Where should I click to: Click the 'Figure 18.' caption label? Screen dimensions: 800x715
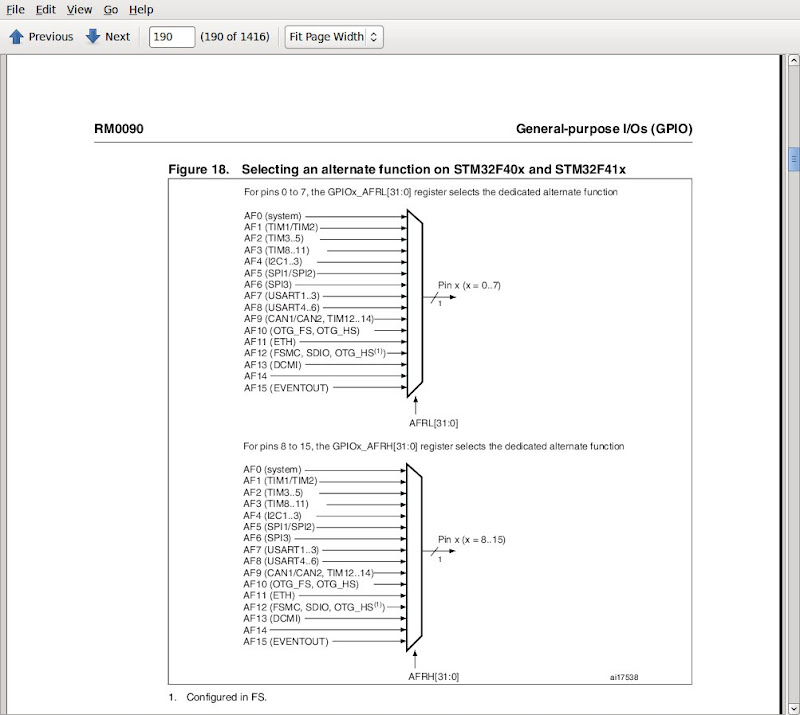pos(198,169)
